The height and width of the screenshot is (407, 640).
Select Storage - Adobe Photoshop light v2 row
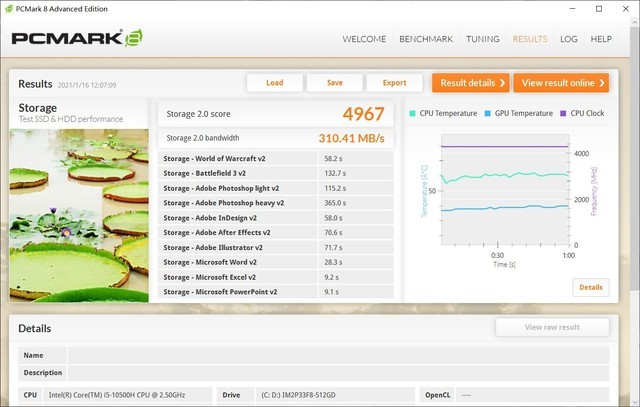pos(276,188)
